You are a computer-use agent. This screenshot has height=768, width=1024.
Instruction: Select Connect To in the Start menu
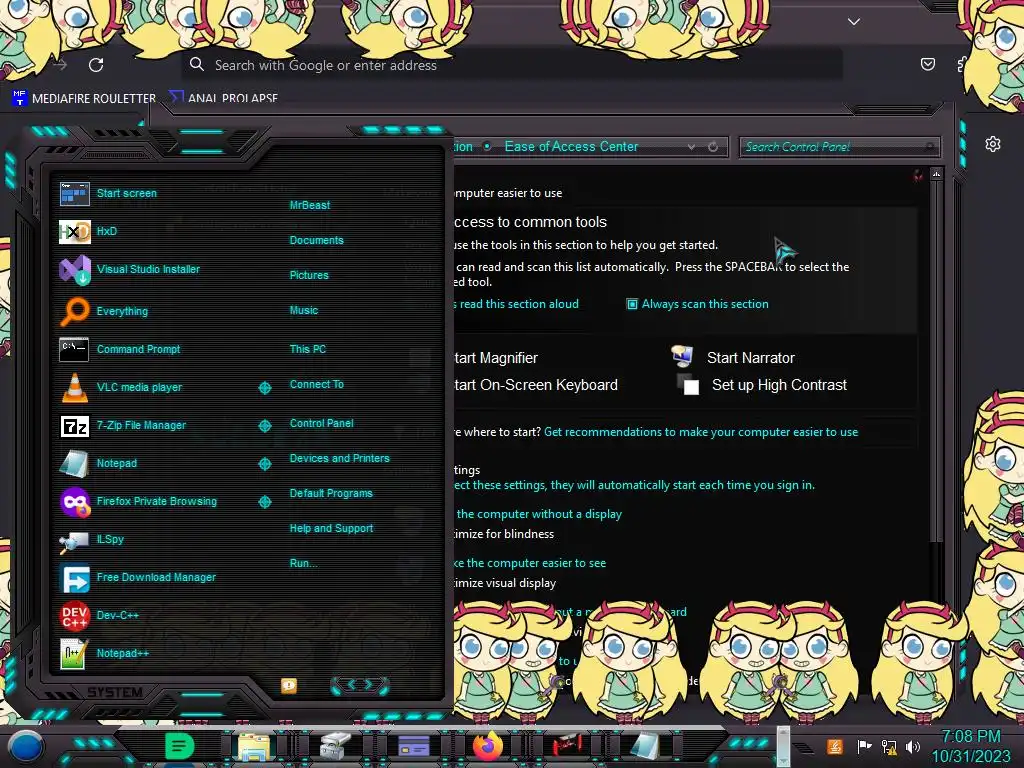(316, 384)
